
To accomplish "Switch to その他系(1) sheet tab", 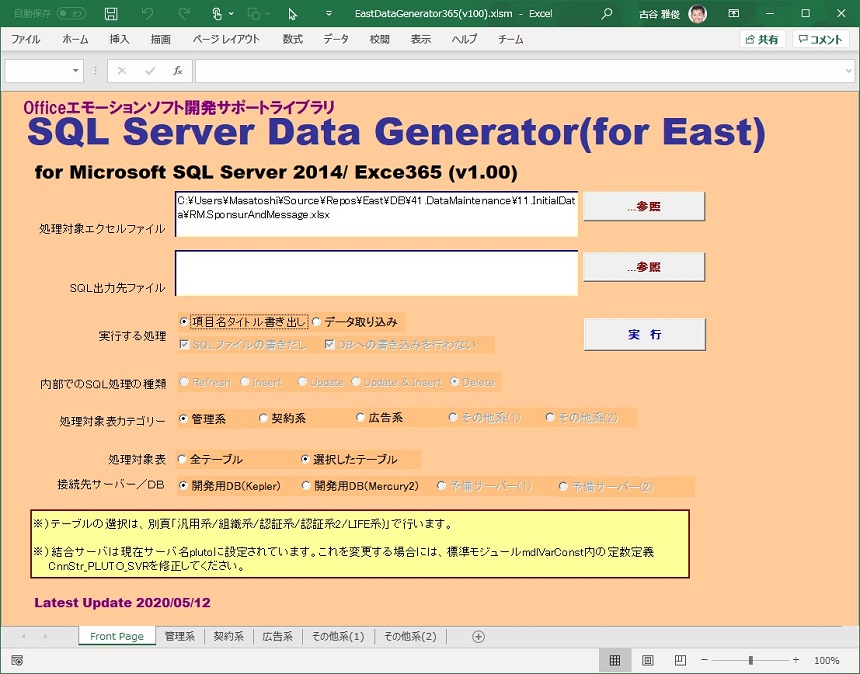I will (x=338, y=636).
